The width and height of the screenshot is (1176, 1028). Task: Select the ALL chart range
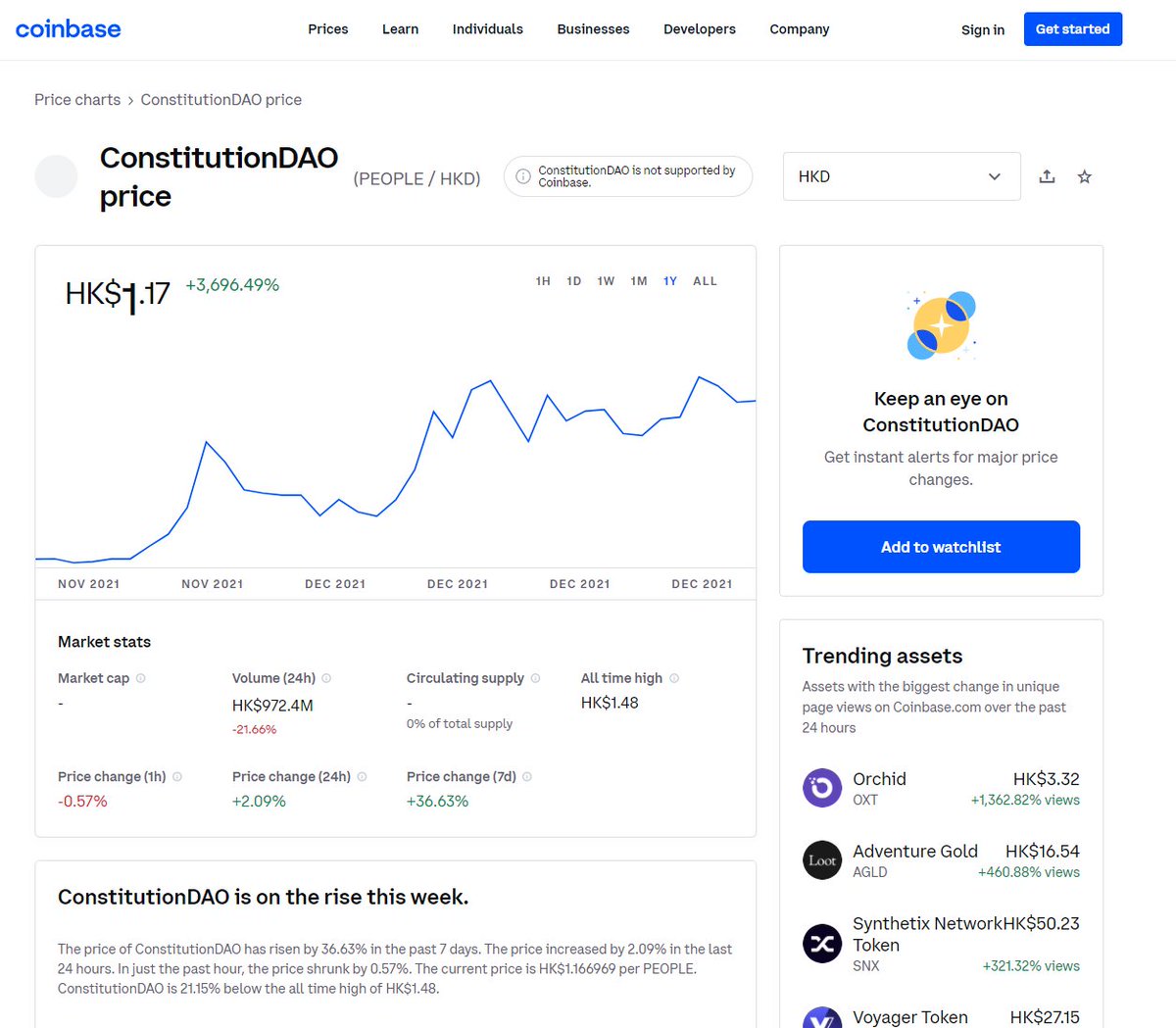pos(705,281)
